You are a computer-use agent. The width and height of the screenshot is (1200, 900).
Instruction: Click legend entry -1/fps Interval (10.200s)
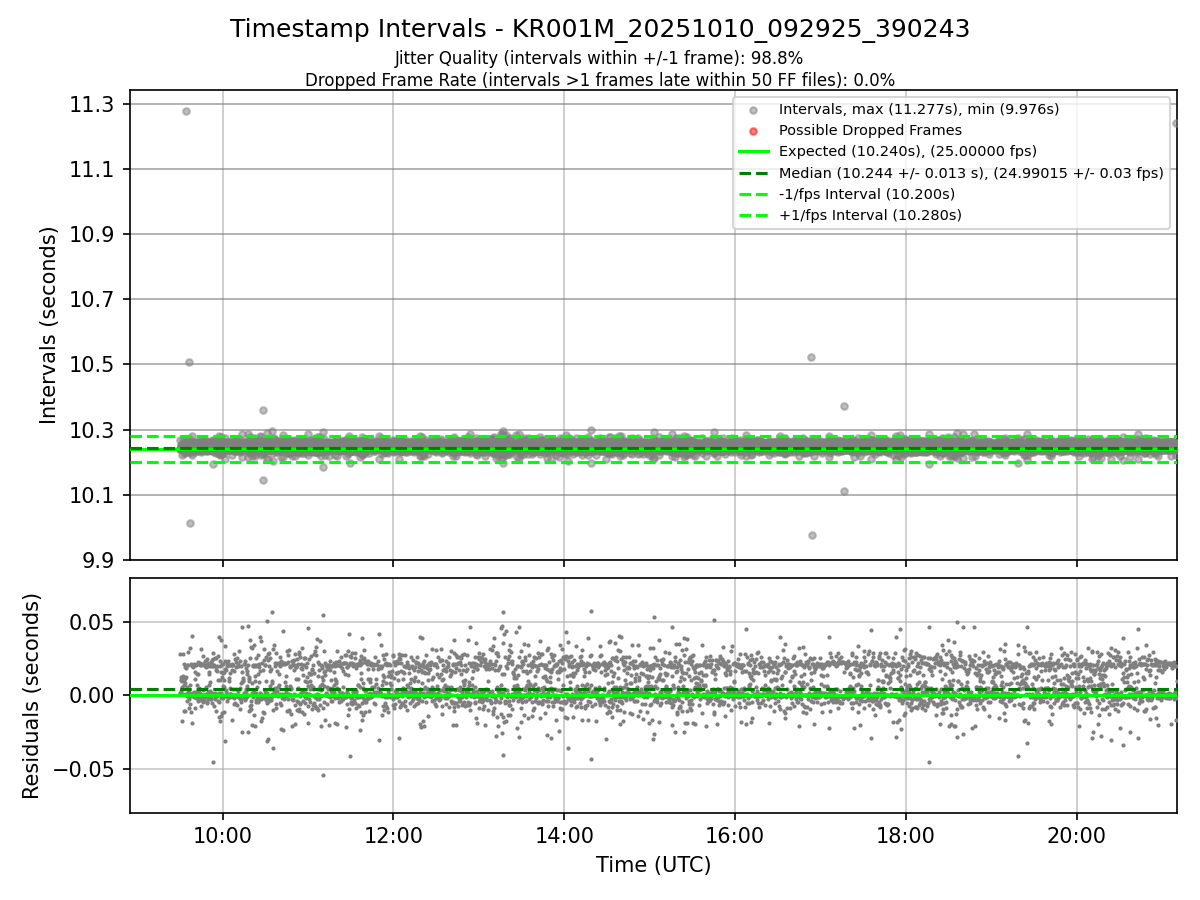coord(866,194)
